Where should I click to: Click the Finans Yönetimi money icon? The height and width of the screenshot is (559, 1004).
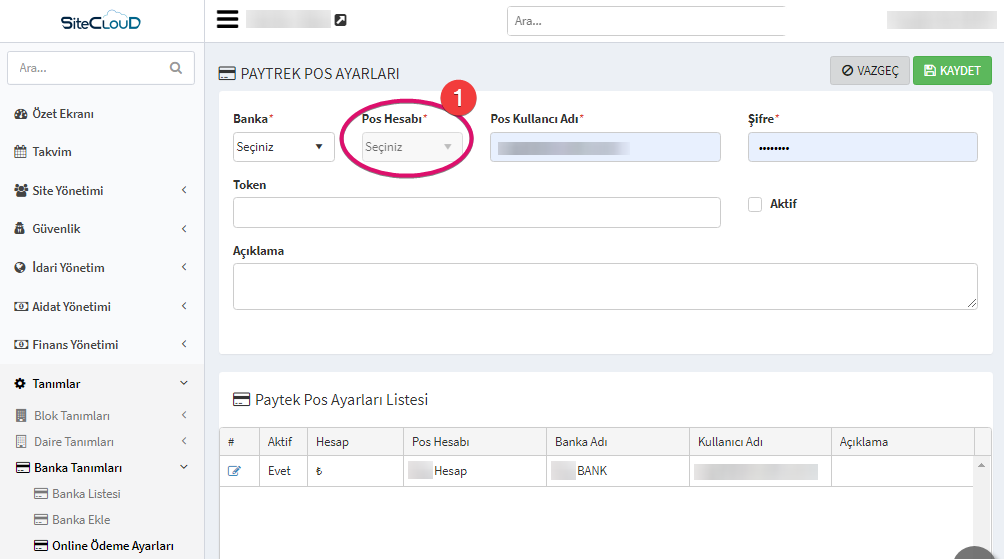21,344
